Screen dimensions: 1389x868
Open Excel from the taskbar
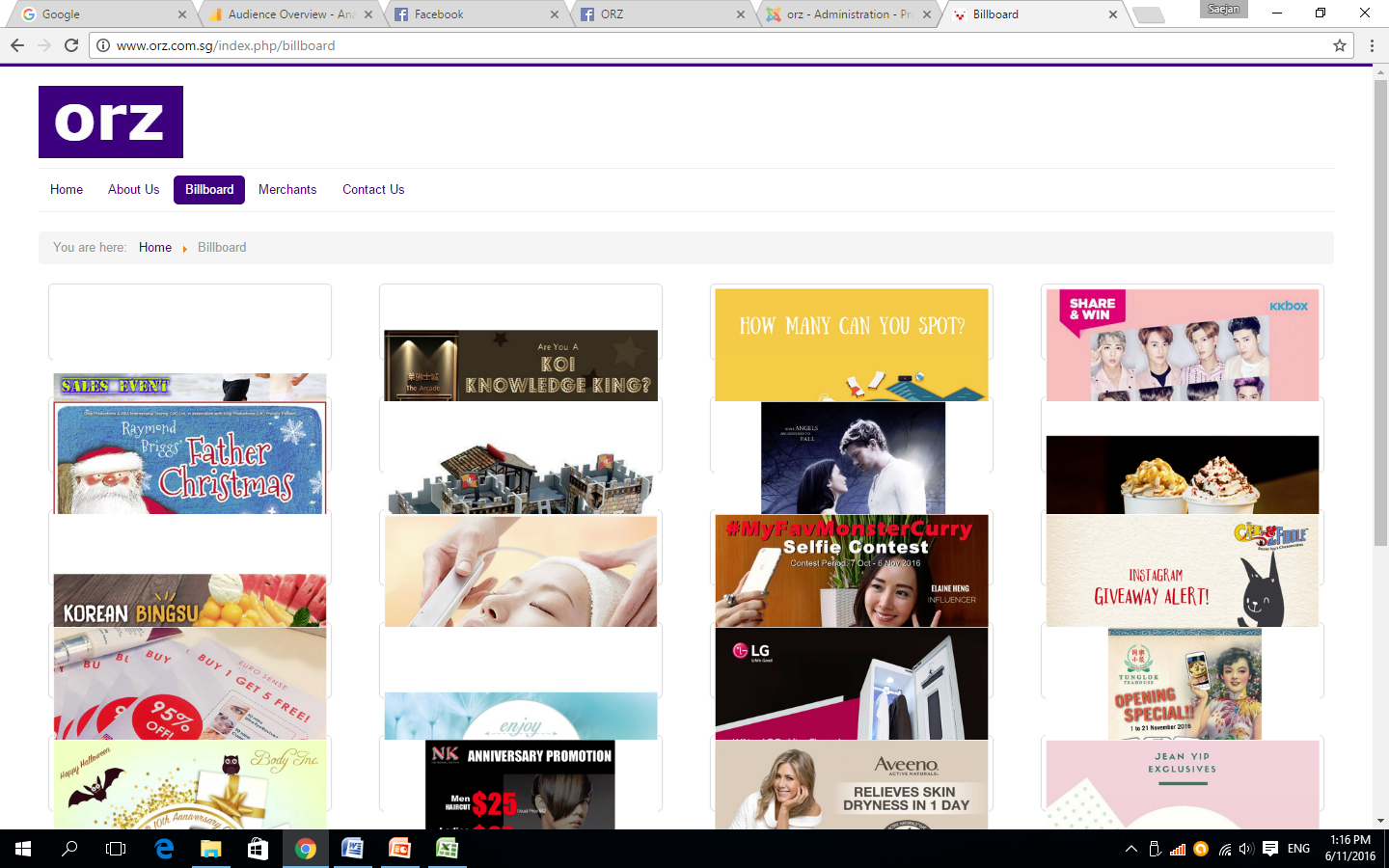point(447,849)
